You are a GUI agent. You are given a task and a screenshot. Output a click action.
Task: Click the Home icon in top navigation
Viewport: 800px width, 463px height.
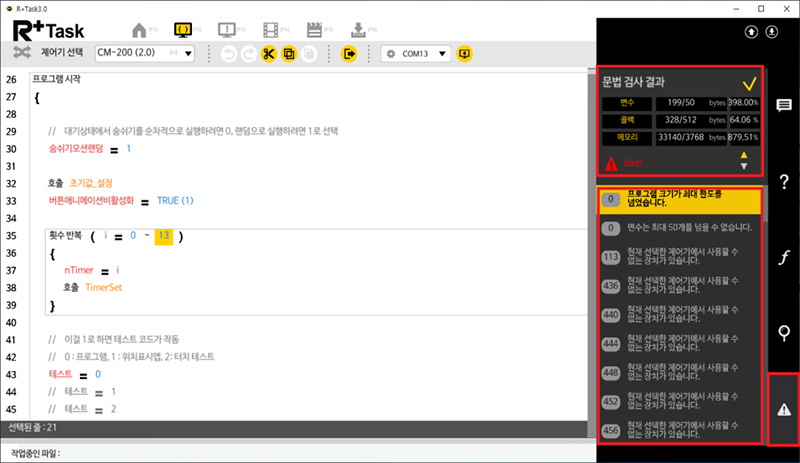click(x=140, y=29)
